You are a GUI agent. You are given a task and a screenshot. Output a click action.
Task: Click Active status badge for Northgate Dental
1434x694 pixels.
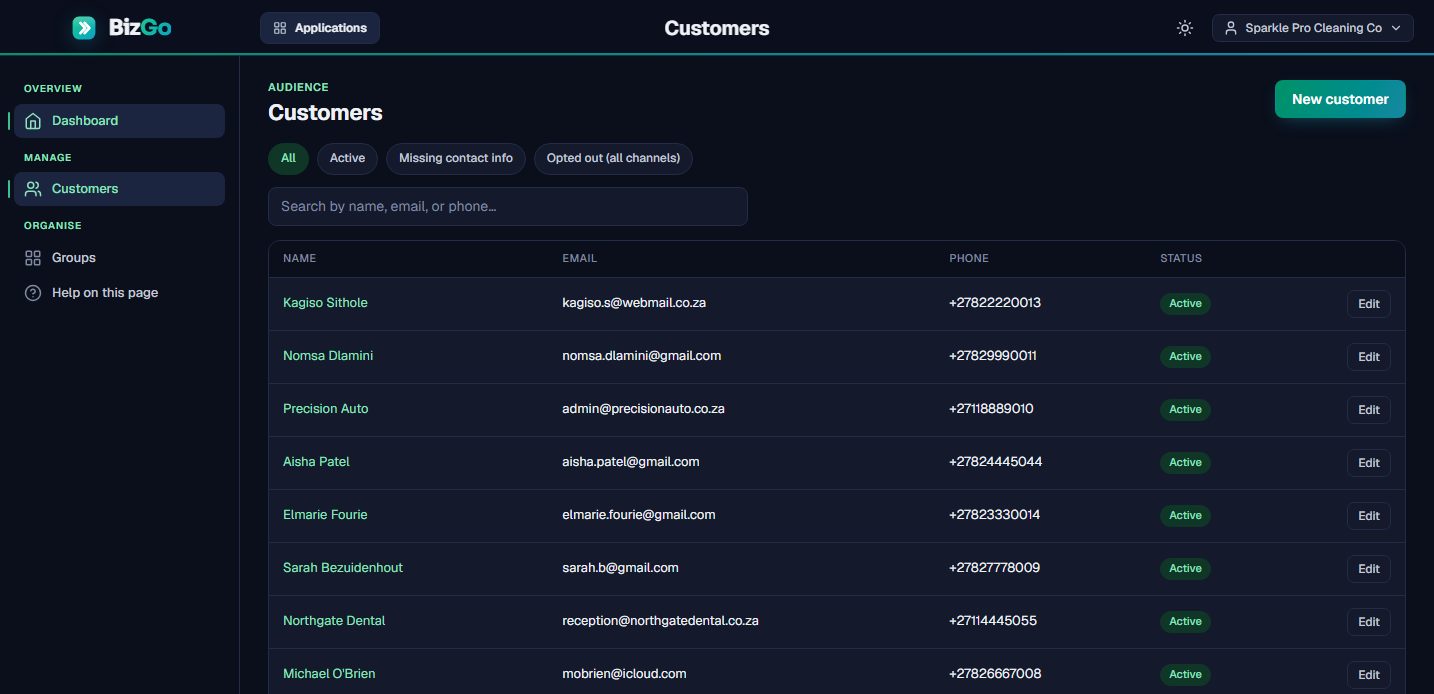pos(1185,622)
